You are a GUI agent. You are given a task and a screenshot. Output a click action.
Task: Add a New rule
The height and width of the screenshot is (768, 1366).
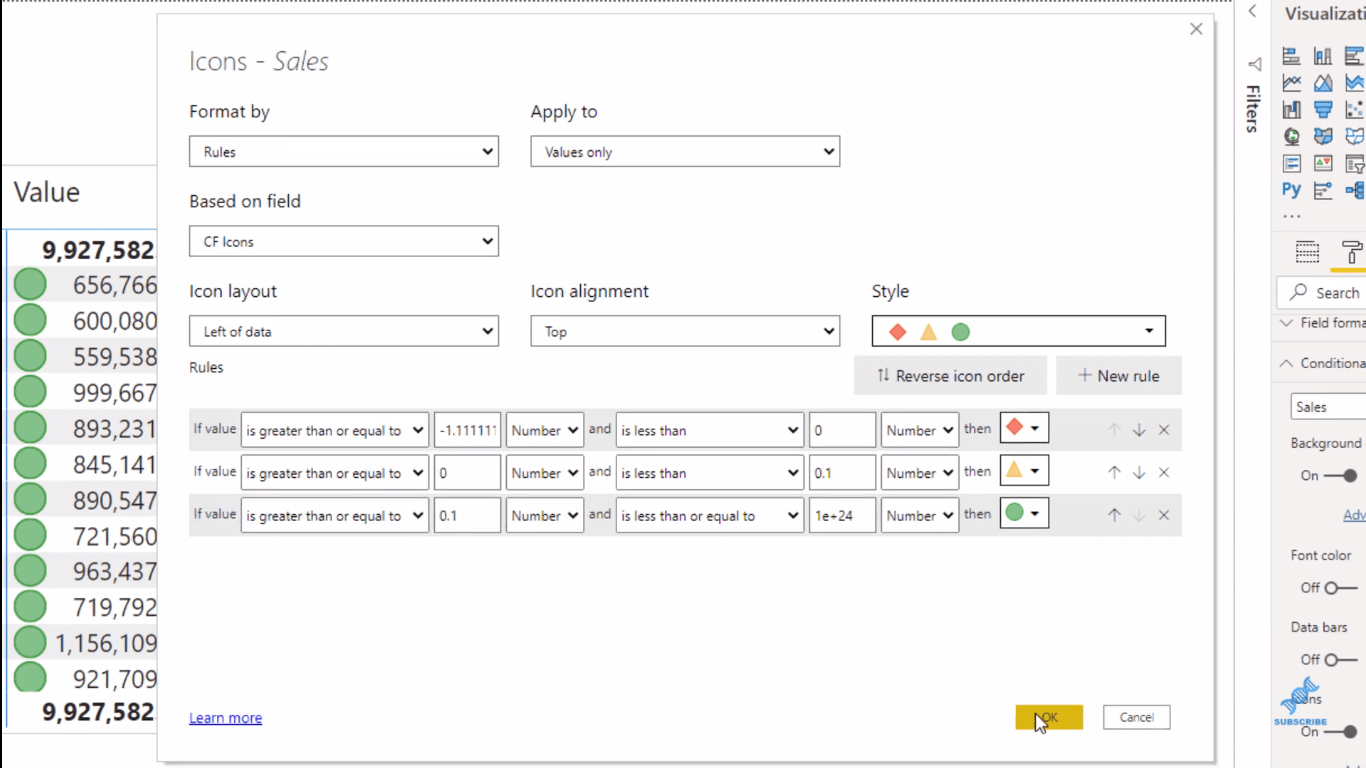coord(1119,376)
